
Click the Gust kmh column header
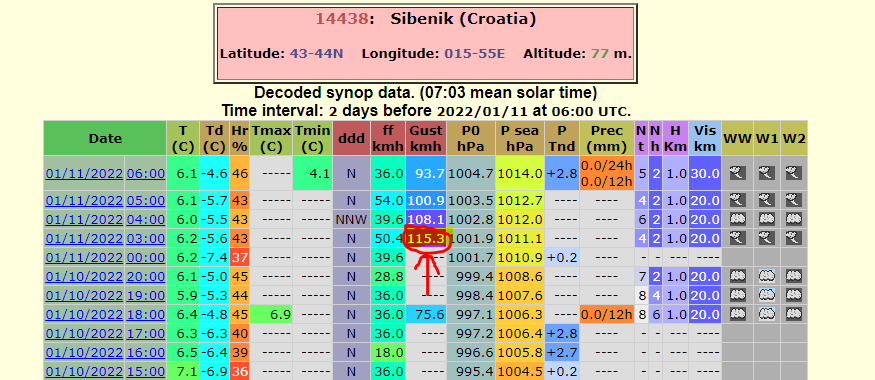point(426,138)
